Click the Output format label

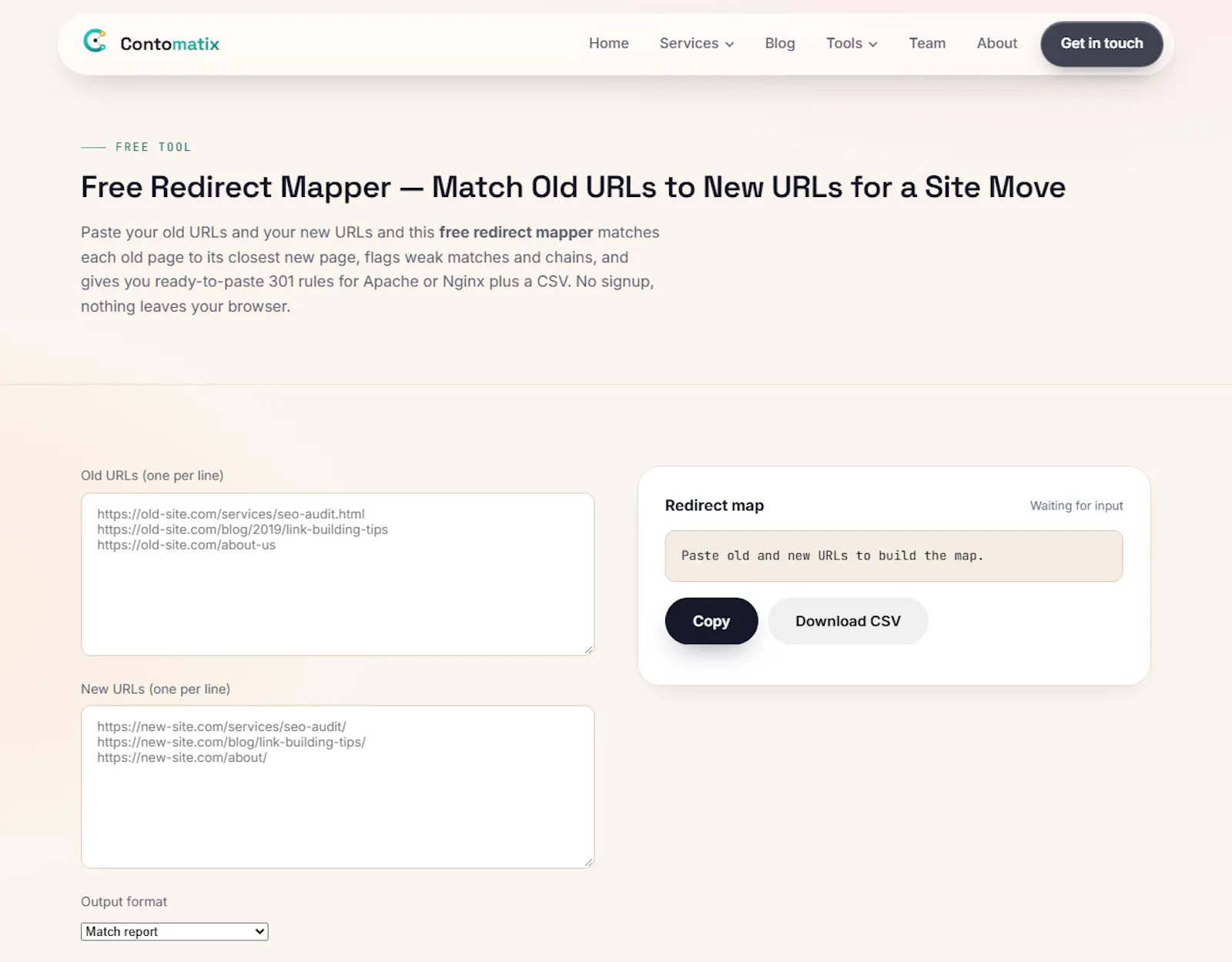tap(124, 901)
